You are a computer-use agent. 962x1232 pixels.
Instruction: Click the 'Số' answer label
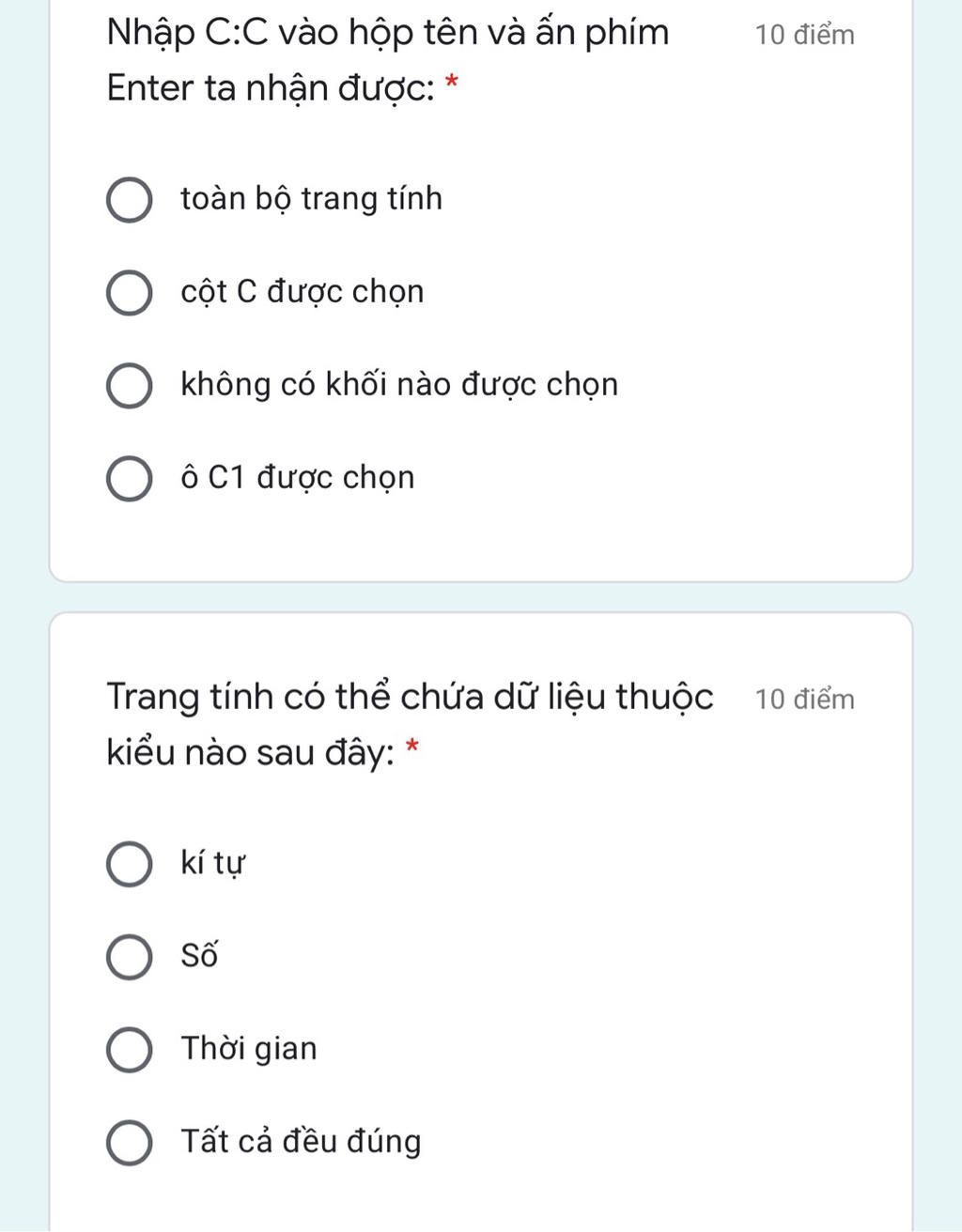pos(199,956)
